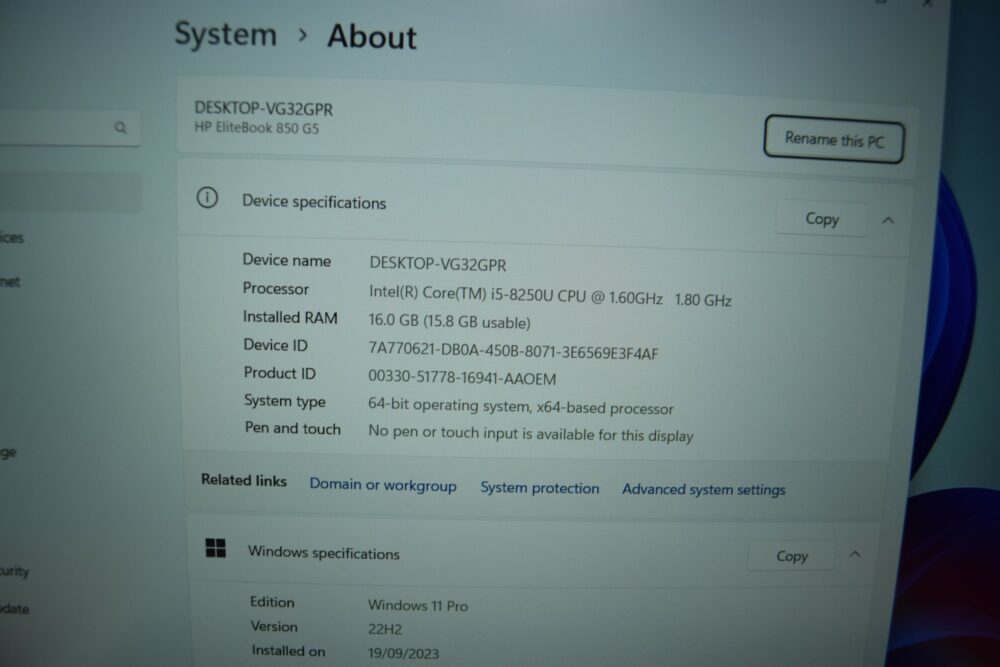This screenshot has height=667, width=1000.
Task: Select the 16.0 GB RAM value
Action: point(449,321)
